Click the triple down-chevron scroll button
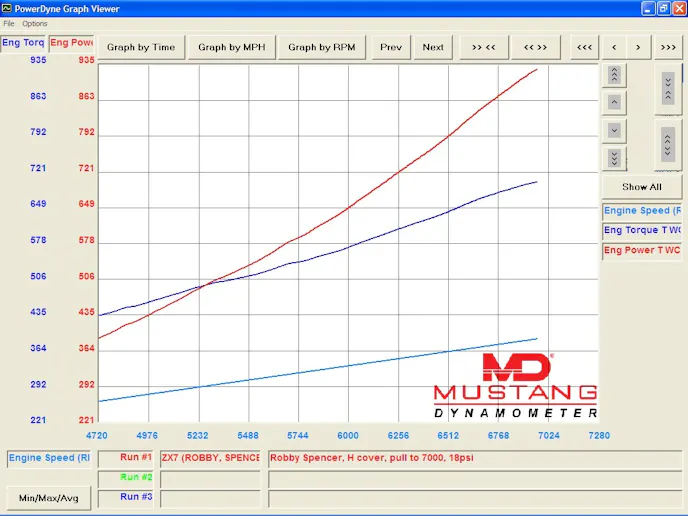 tap(614, 158)
